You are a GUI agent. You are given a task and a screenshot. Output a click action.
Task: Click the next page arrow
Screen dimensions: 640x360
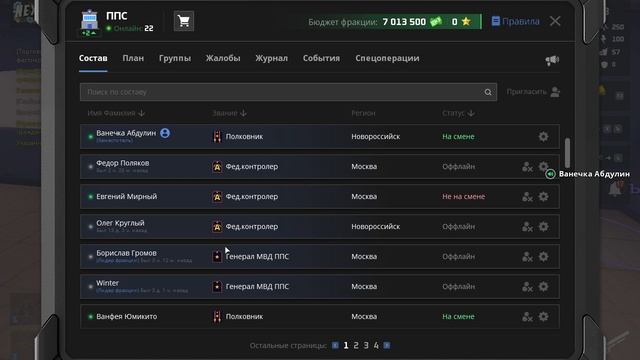pyautogui.click(x=387, y=346)
